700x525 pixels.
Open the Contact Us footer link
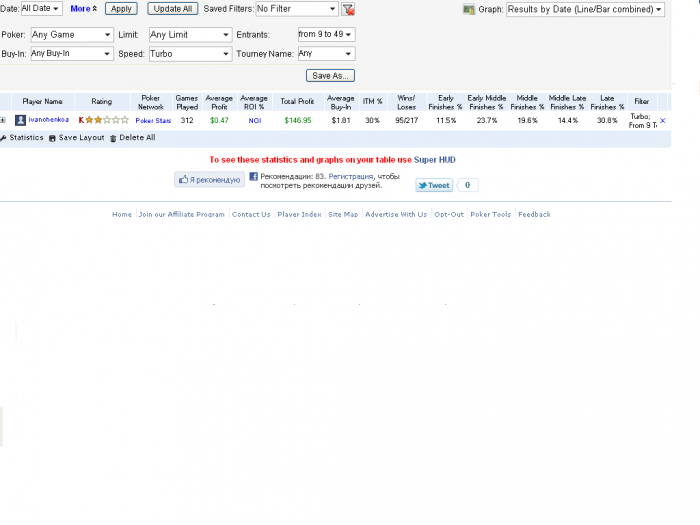(251, 214)
